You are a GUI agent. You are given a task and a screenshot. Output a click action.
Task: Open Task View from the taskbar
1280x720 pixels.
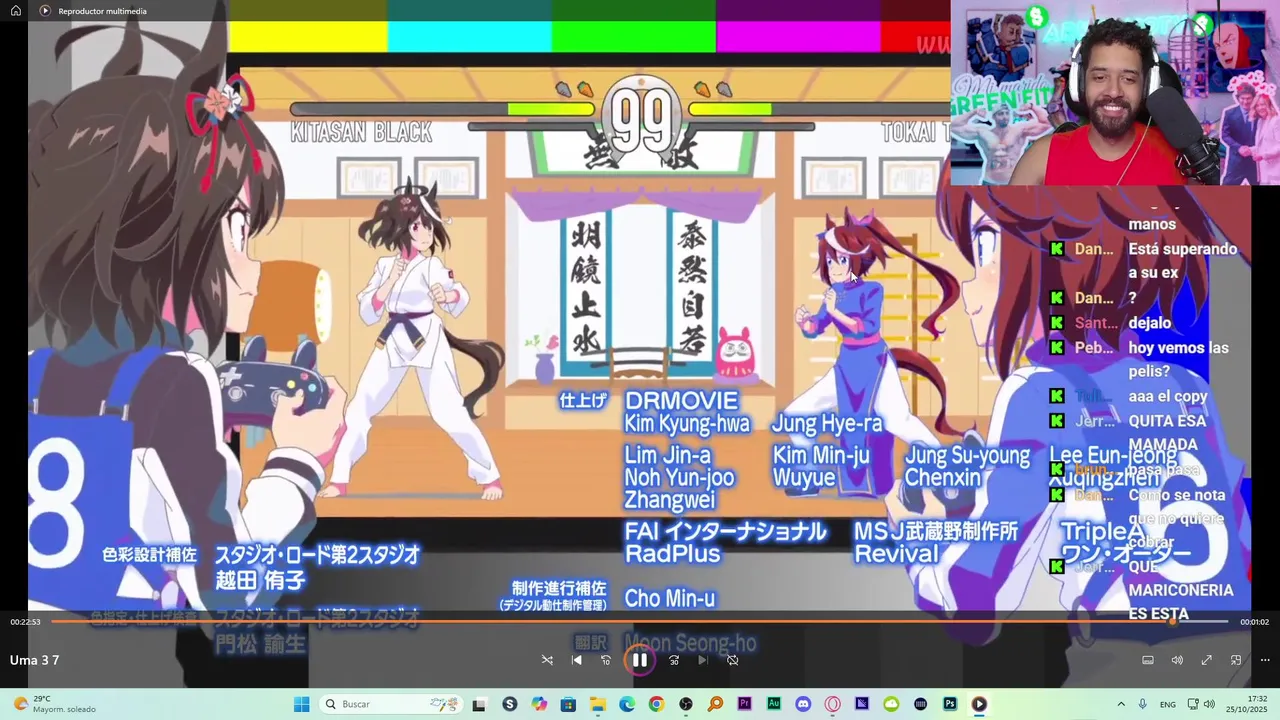click(479, 704)
